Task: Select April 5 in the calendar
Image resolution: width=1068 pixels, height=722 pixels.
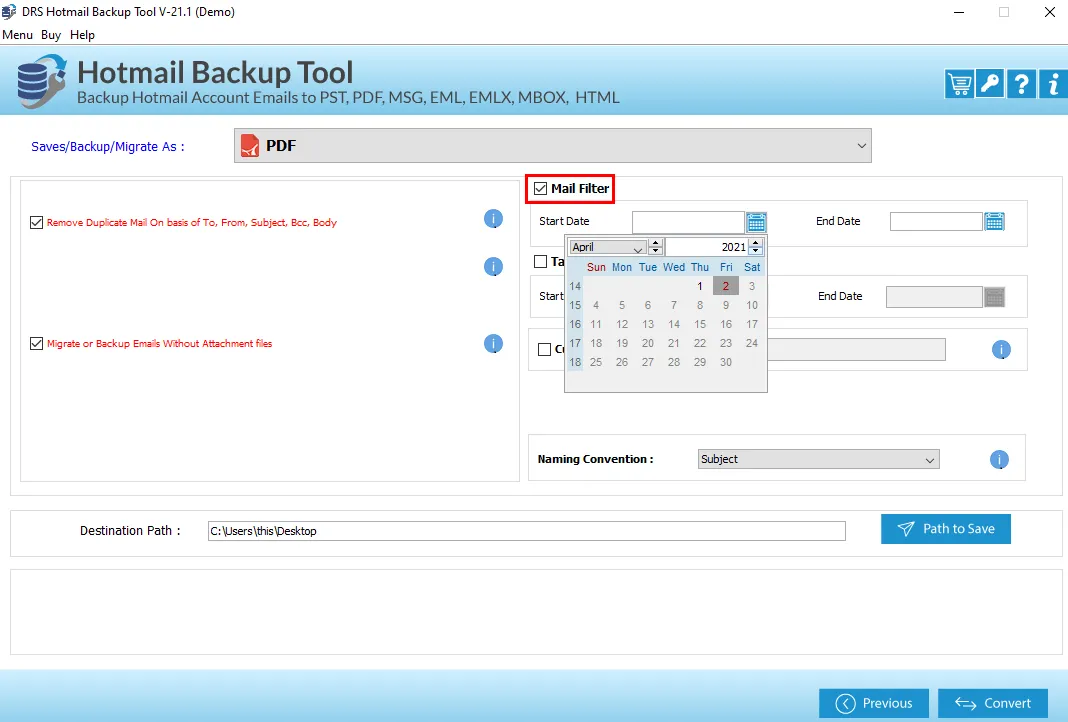Action: click(622, 305)
